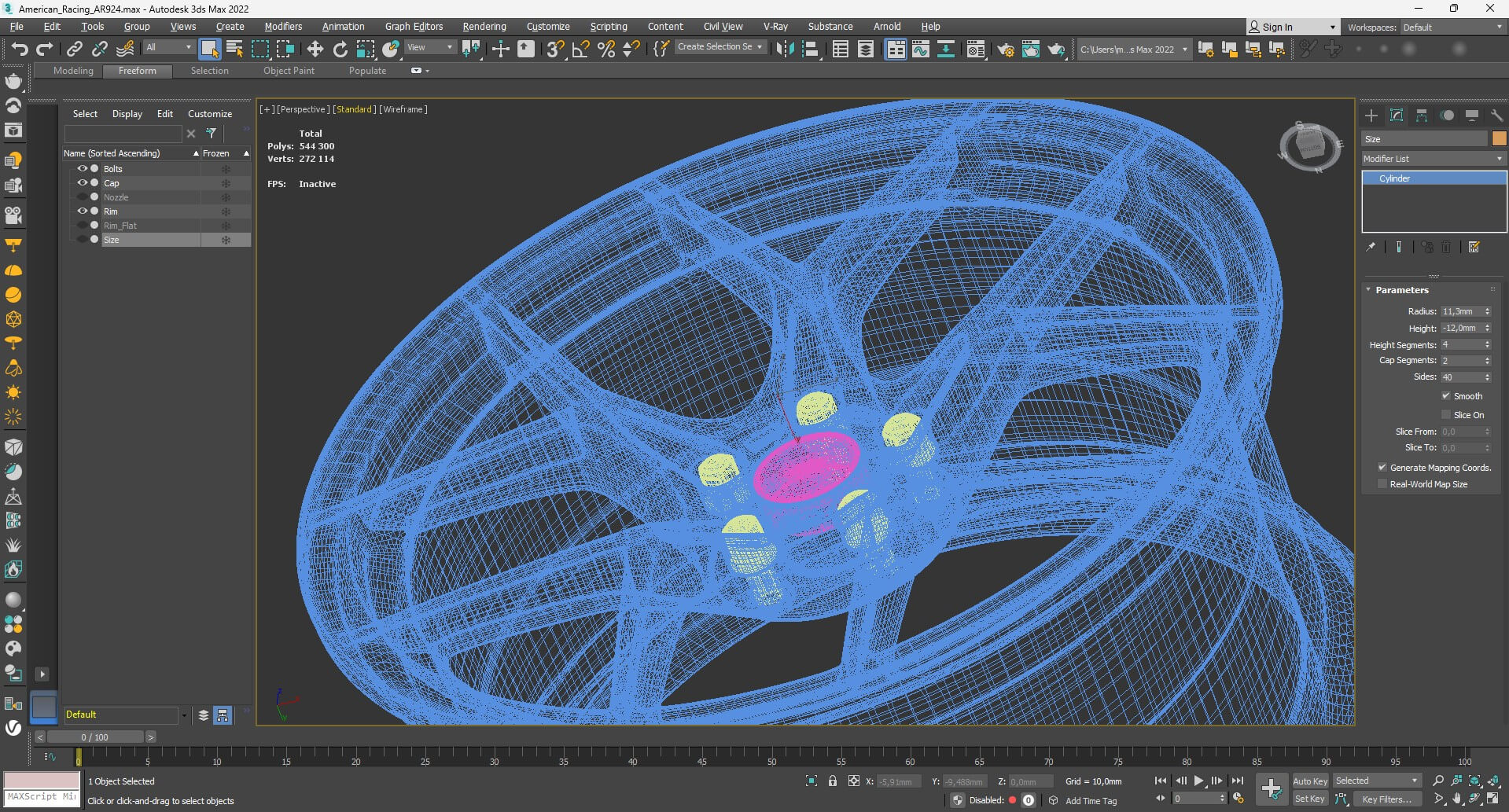Click the Auto Key button
This screenshot has height=812, width=1509.
tap(1309, 781)
